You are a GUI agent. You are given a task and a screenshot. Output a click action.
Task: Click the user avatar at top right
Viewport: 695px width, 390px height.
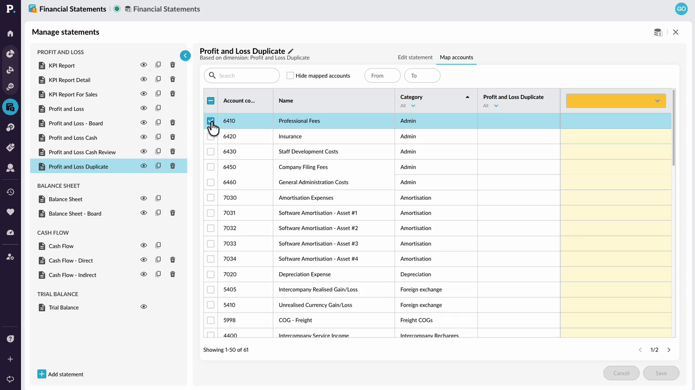pos(681,9)
